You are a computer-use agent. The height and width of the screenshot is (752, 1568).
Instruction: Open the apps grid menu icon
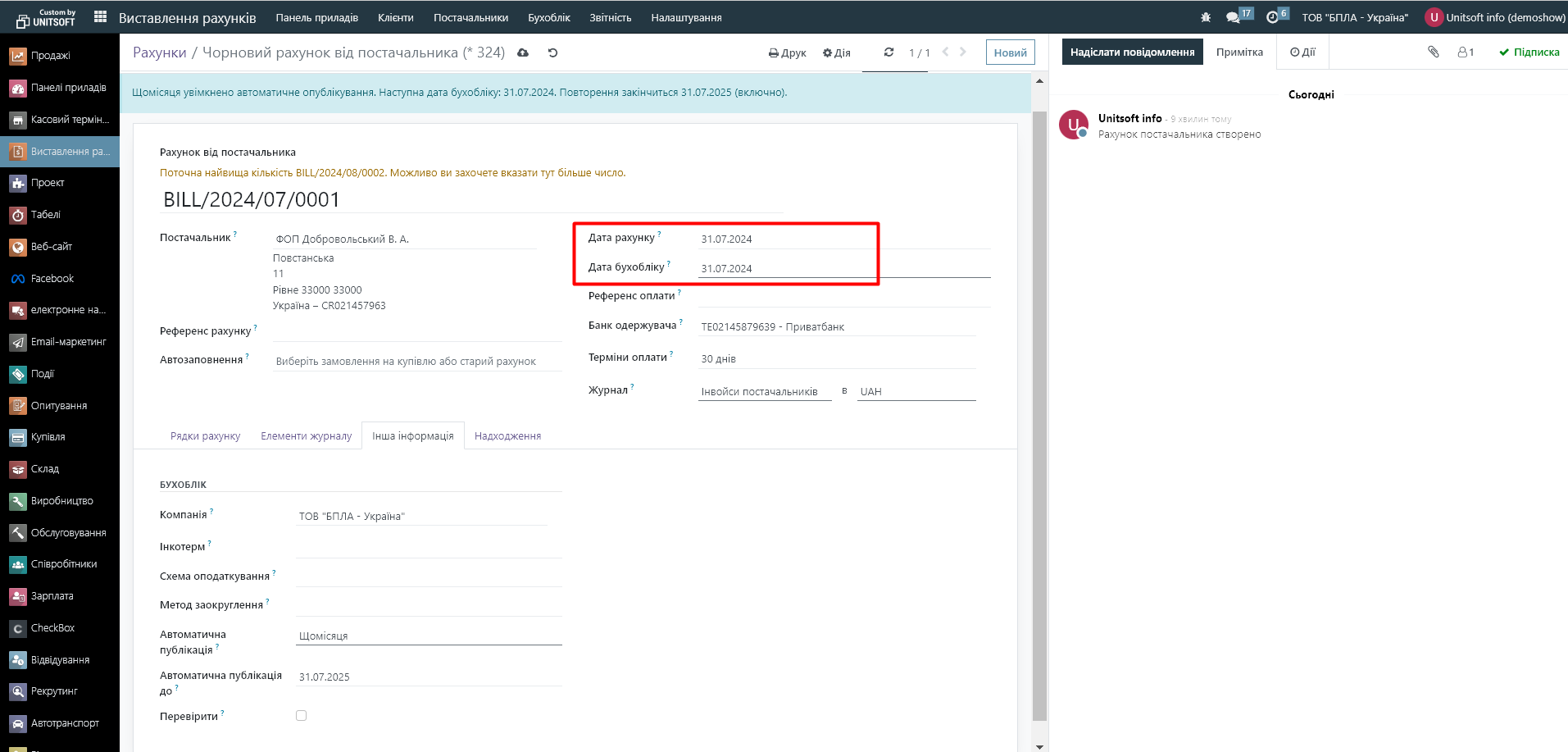pos(101,17)
